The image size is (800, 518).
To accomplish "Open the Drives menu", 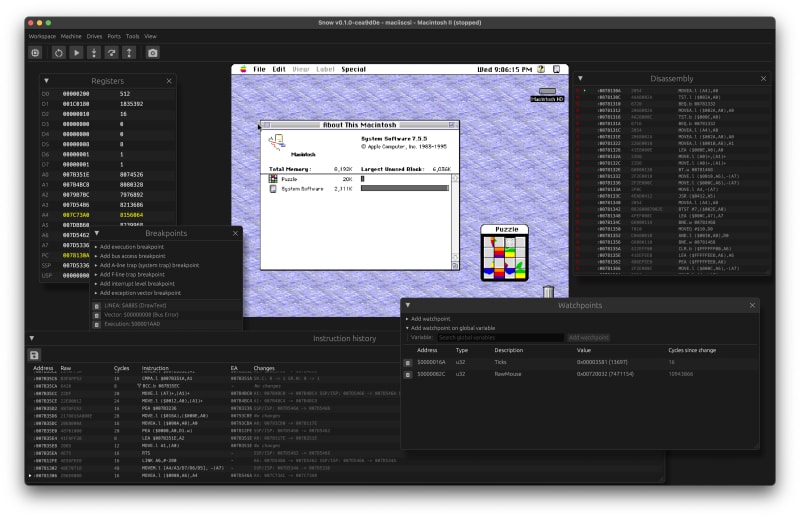I will (97, 36).
